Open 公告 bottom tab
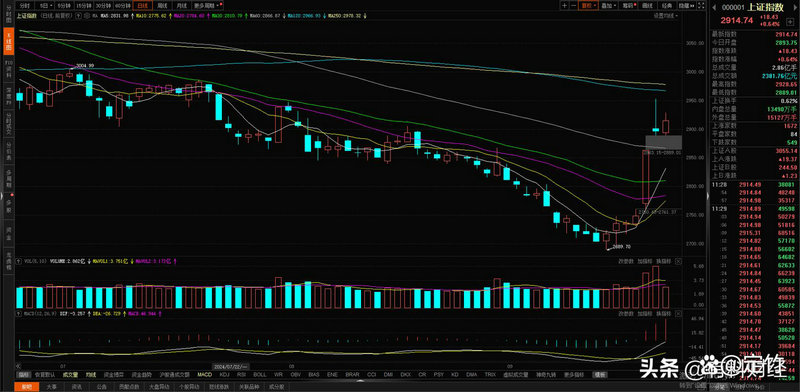Image resolution: width=800 pixels, height=392 pixels. pos(102,386)
